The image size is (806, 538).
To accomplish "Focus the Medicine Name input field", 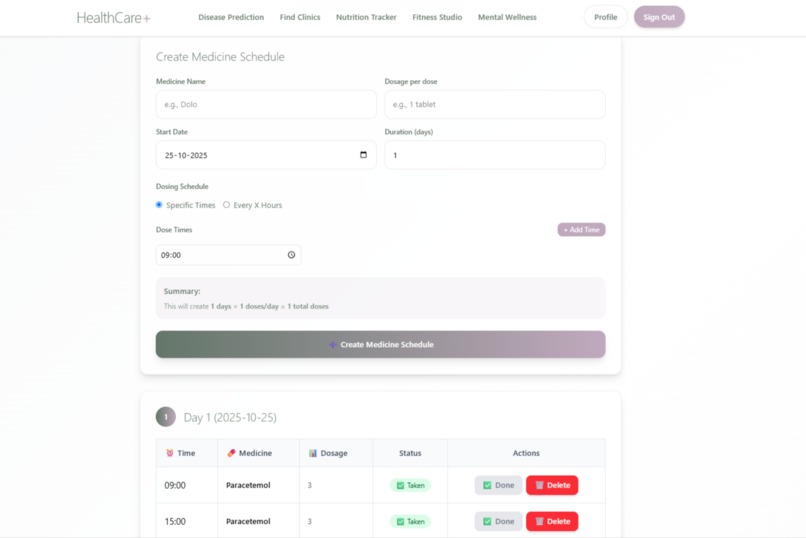I will click(x=266, y=104).
